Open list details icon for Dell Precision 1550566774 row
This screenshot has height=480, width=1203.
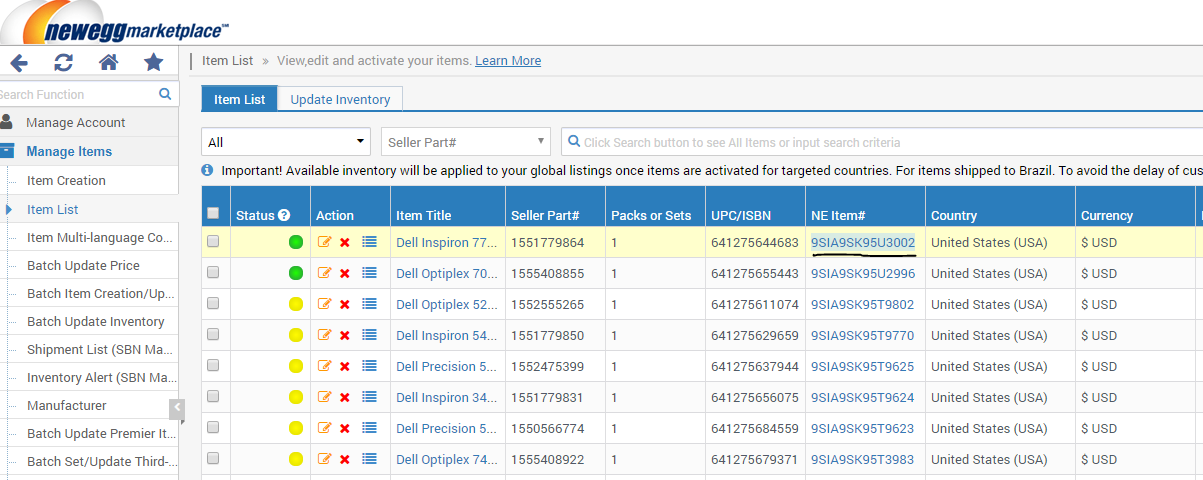click(x=369, y=428)
